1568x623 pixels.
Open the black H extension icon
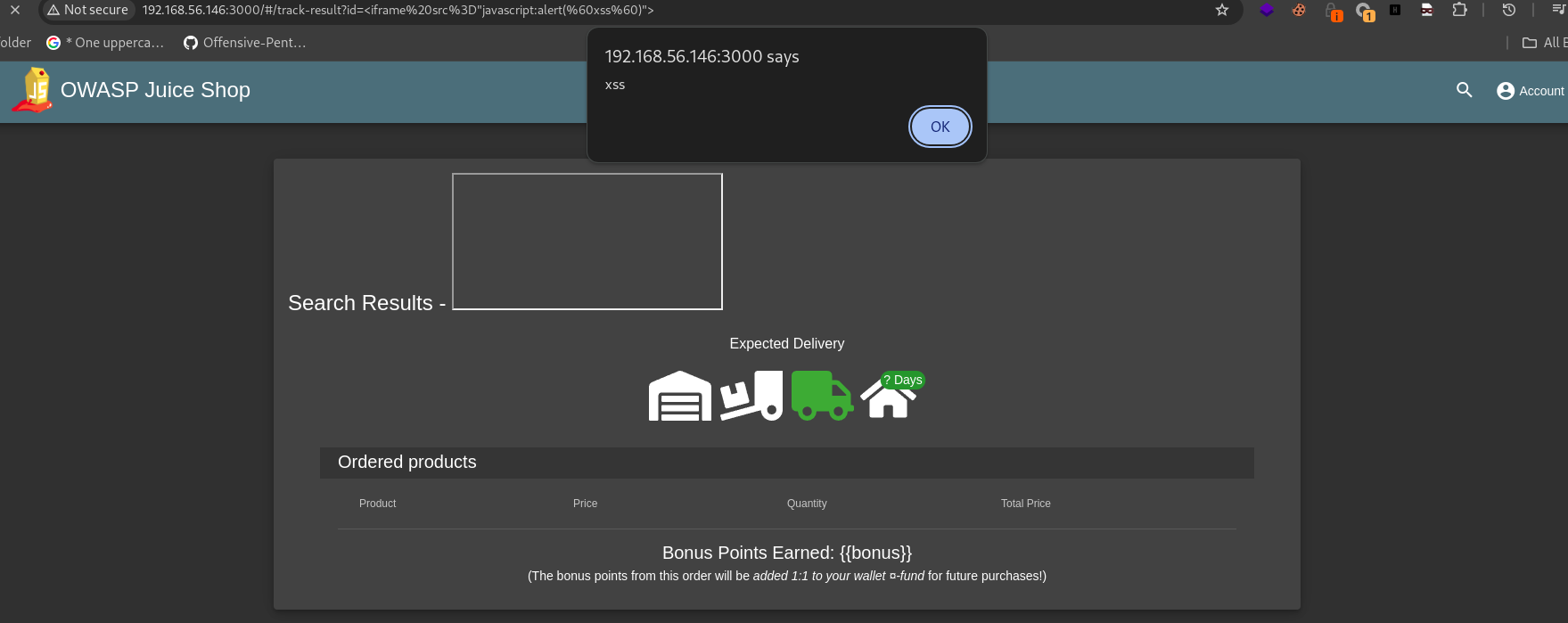[1395, 10]
